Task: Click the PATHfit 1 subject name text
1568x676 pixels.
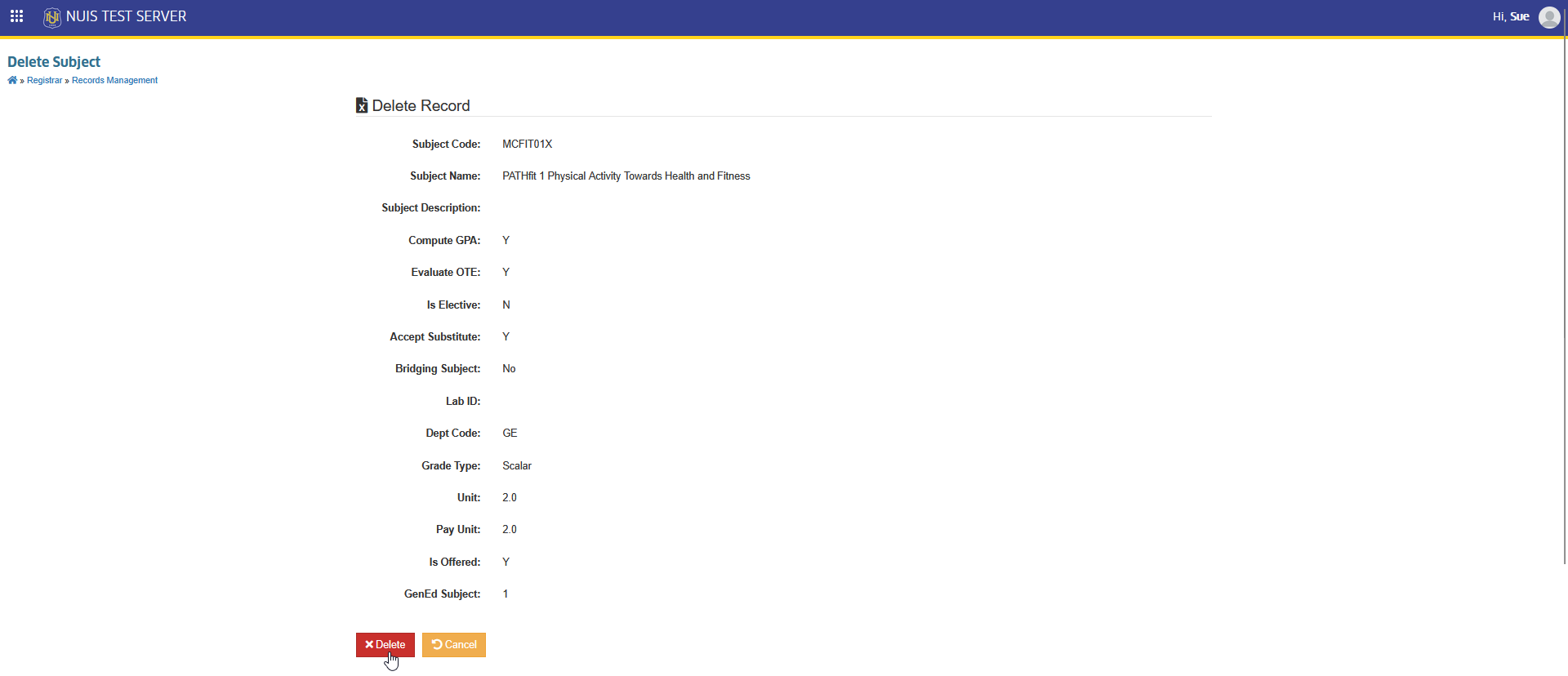Action: (626, 176)
